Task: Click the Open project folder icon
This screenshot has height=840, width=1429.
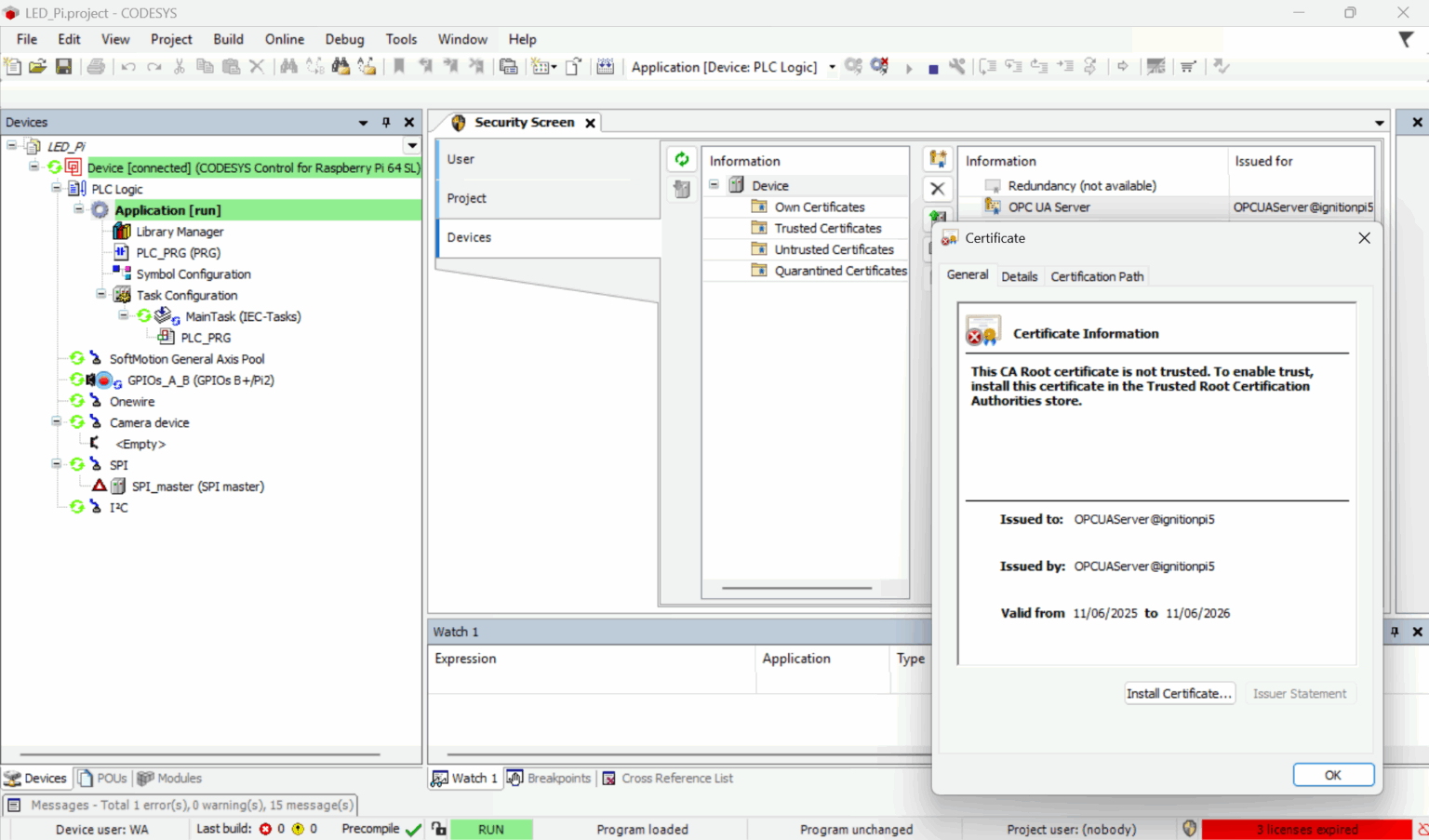Action: (x=37, y=67)
